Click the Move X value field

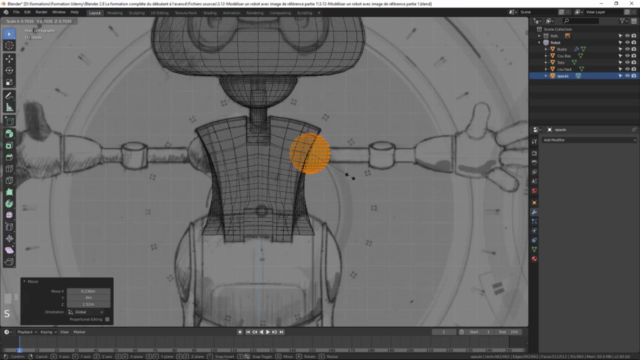[x=89, y=291]
